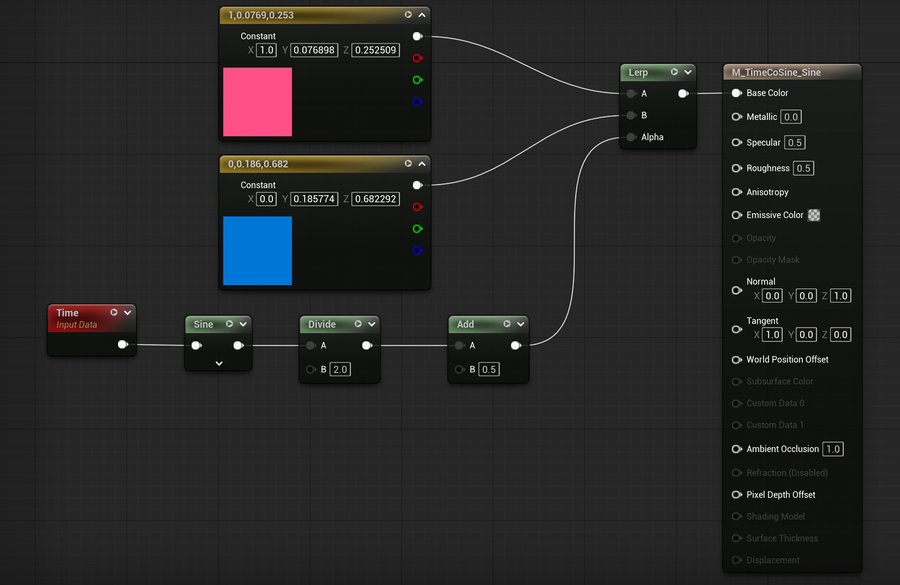Image resolution: width=900 pixels, height=585 pixels.
Task: Expand the Lerp node chevron
Action: point(688,72)
